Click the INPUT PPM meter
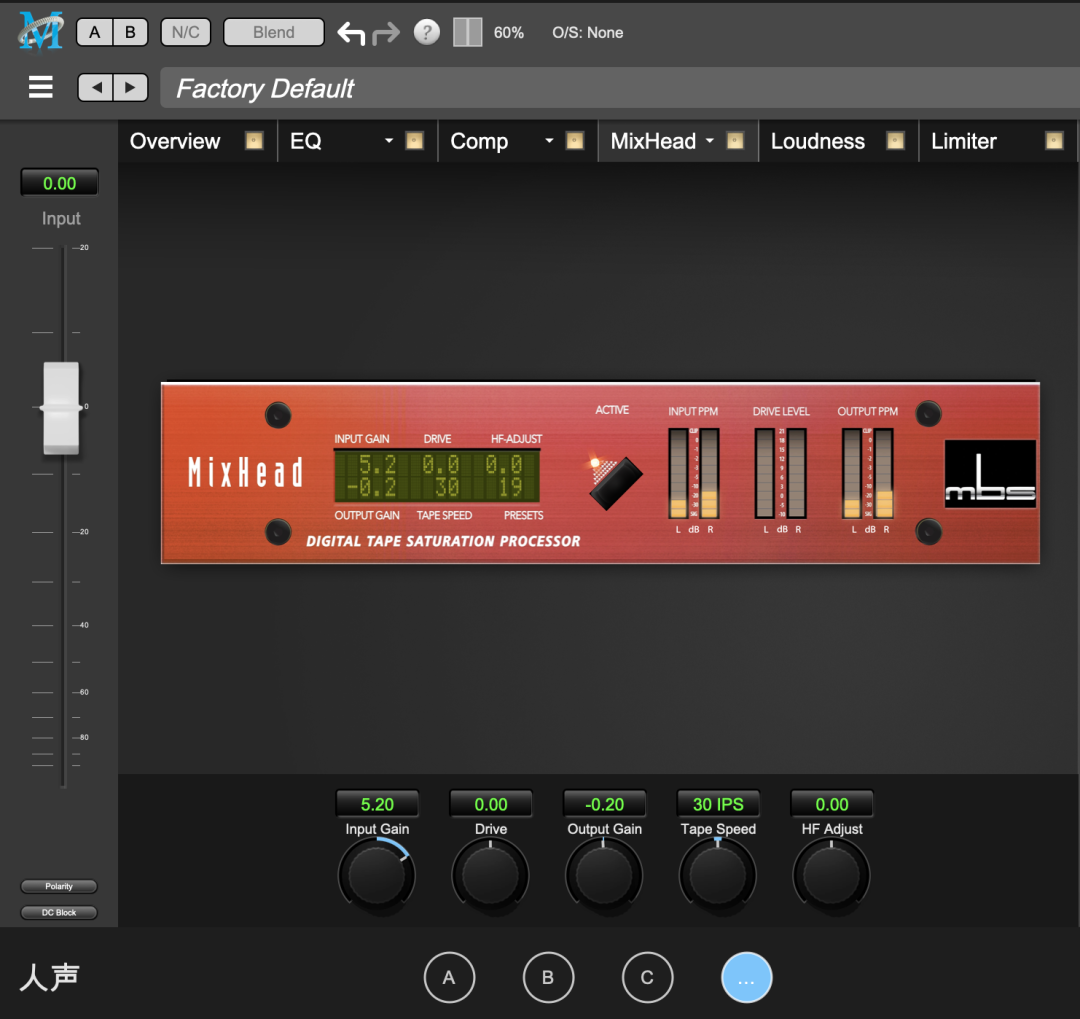 pos(694,473)
